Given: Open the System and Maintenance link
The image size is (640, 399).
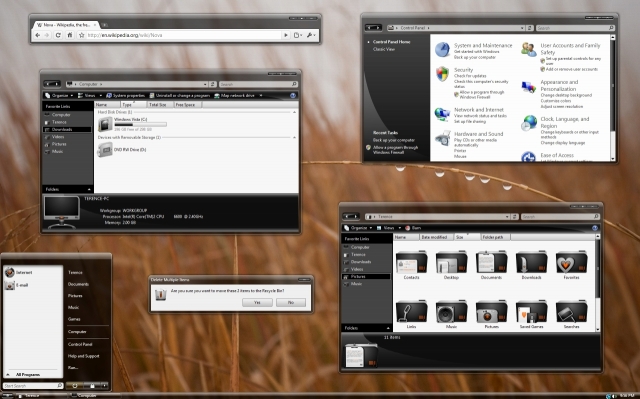Looking at the screenshot, I should [483, 46].
